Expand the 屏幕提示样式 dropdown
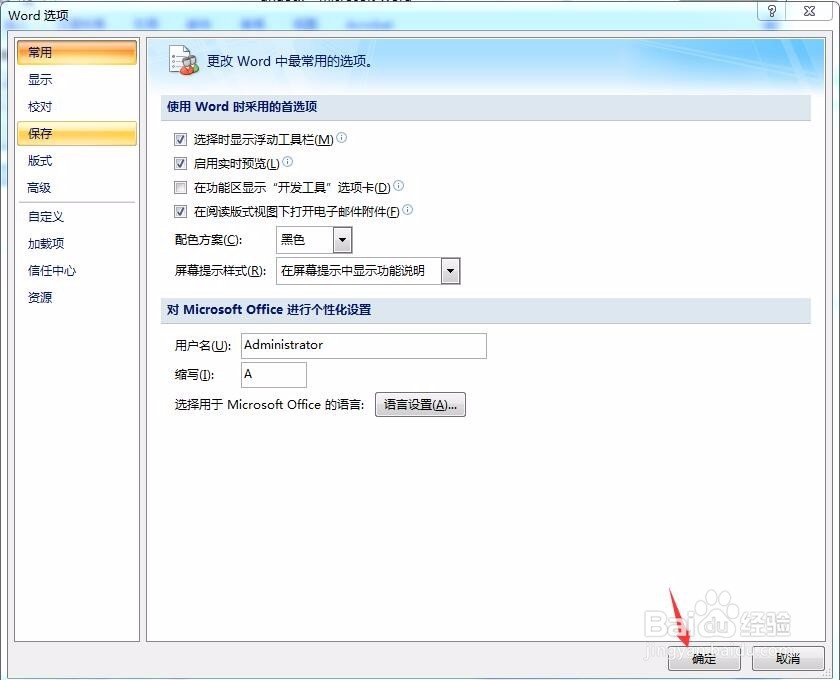840x680 pixels. coord(451,271)
